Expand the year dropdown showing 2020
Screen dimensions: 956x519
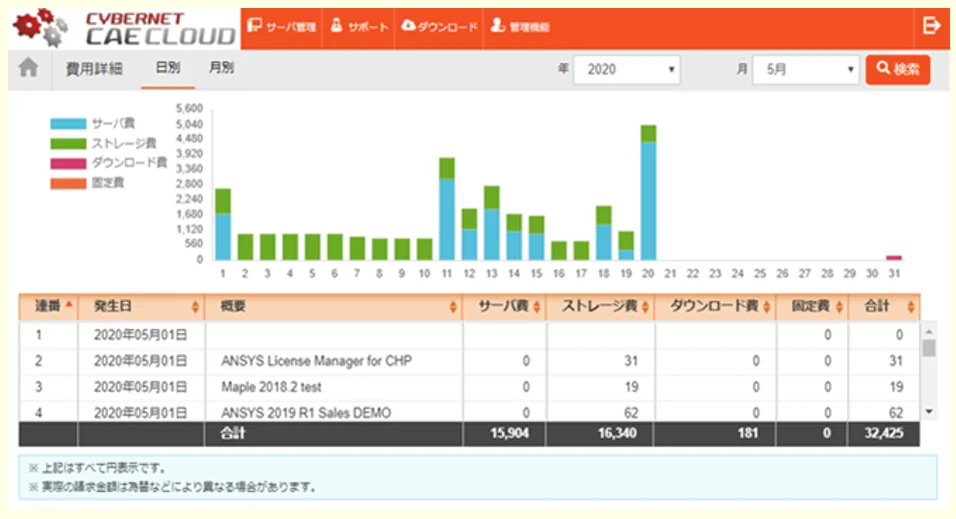[627, 70]
